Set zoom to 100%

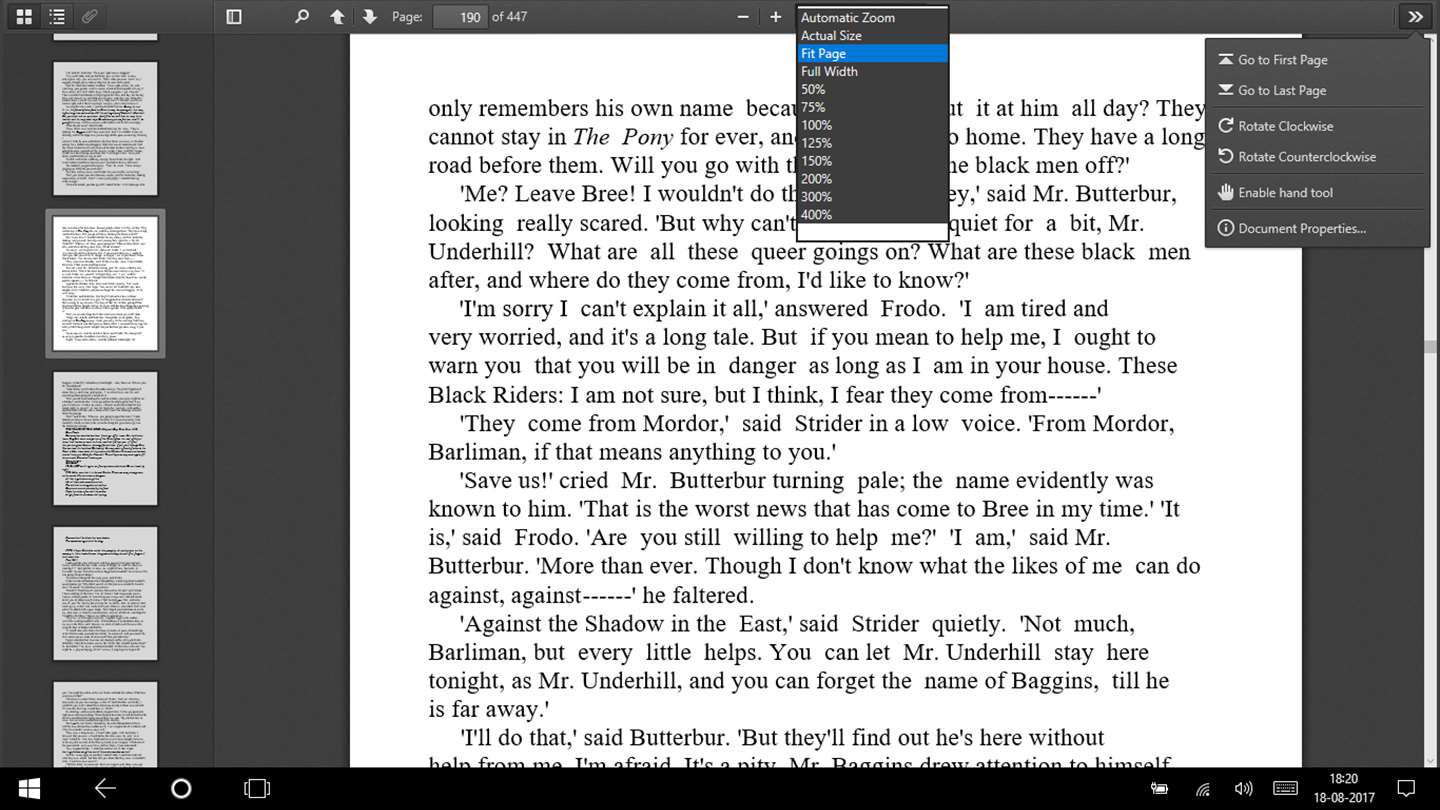[872, 126]
